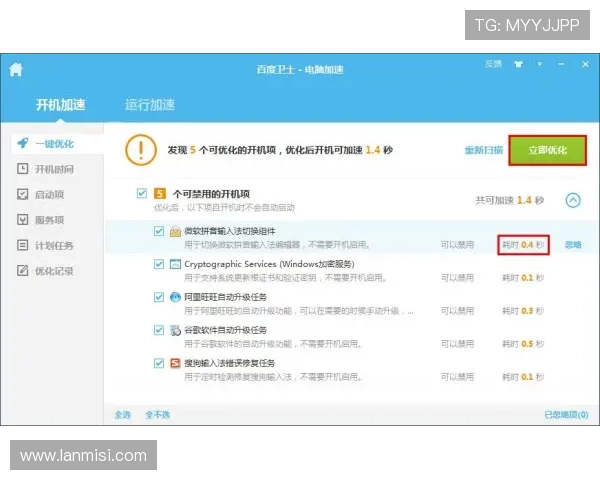600x480 pixels.
Task: Uncheck Cryptographic Services checkbox
Action: pyautogui.click(x=159, y=264)
